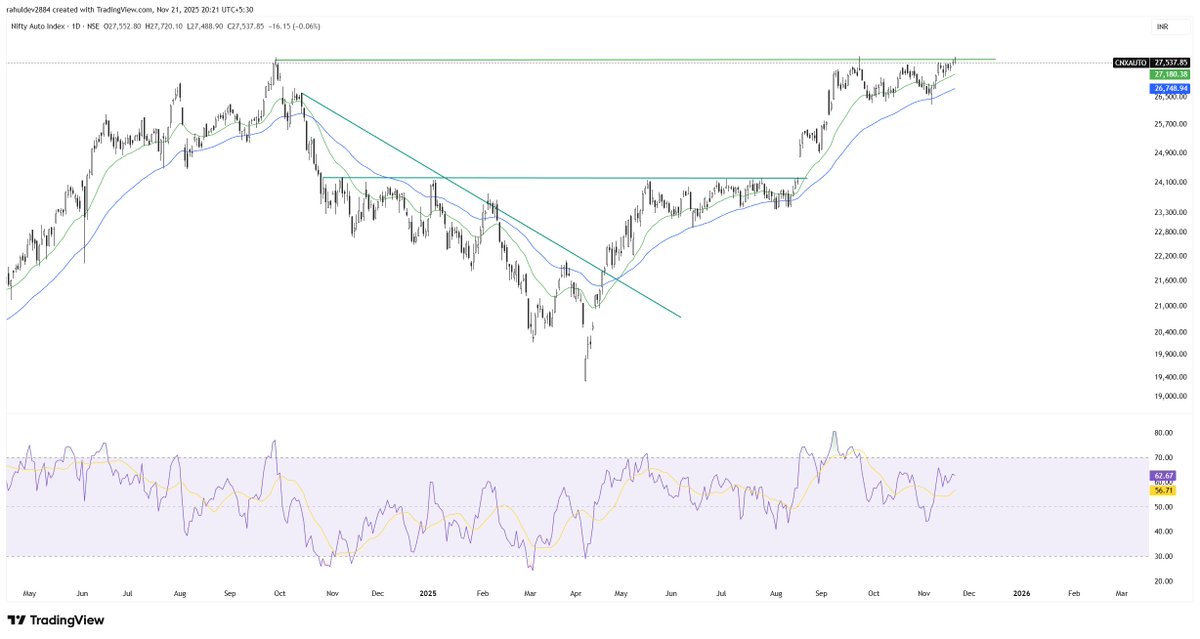1200x639 pixels.
Task: Click the yellow 56.71 RSI average label
Action: coord(1162,491)
